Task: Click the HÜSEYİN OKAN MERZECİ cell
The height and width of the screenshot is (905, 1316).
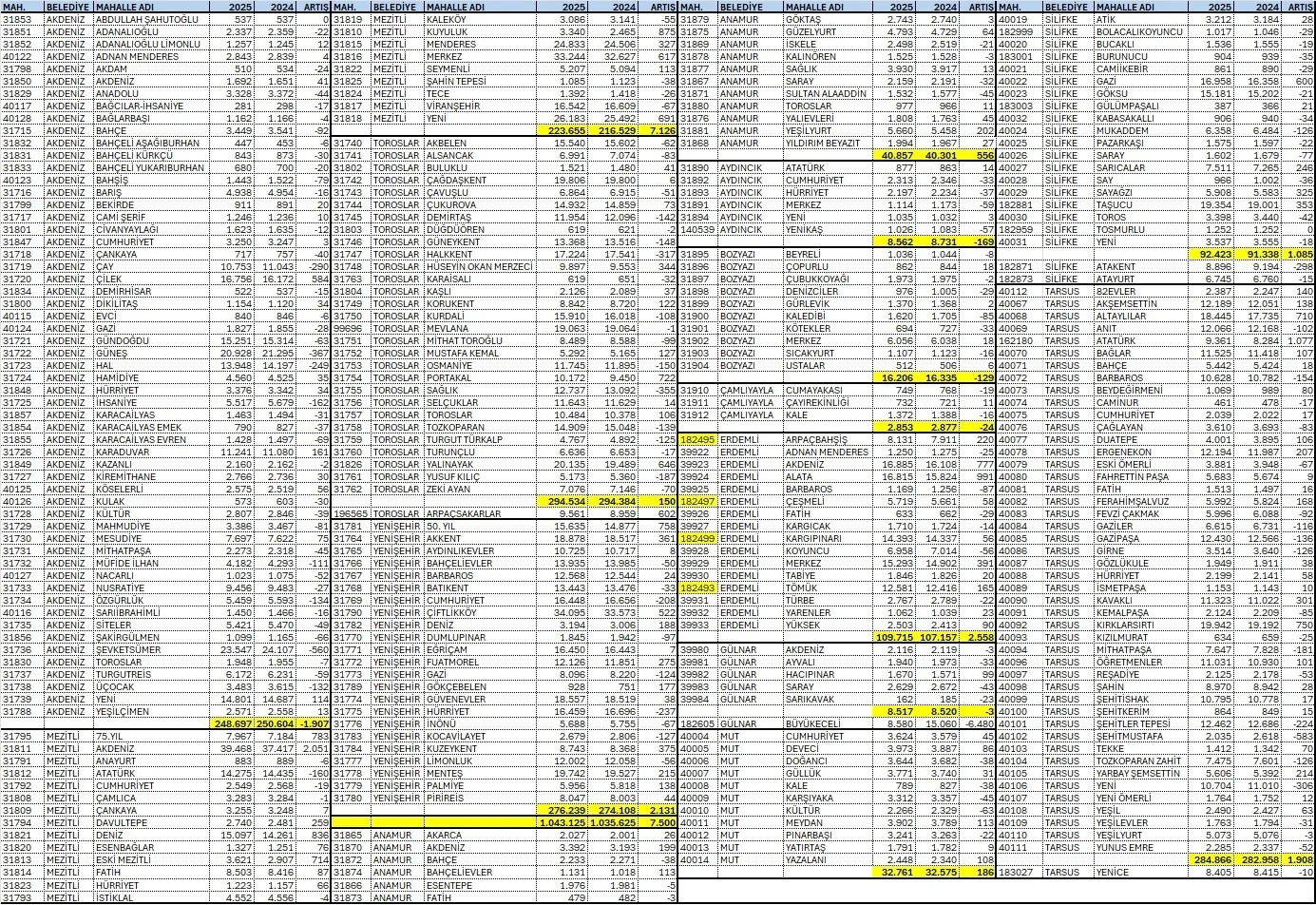Action: 481,267
